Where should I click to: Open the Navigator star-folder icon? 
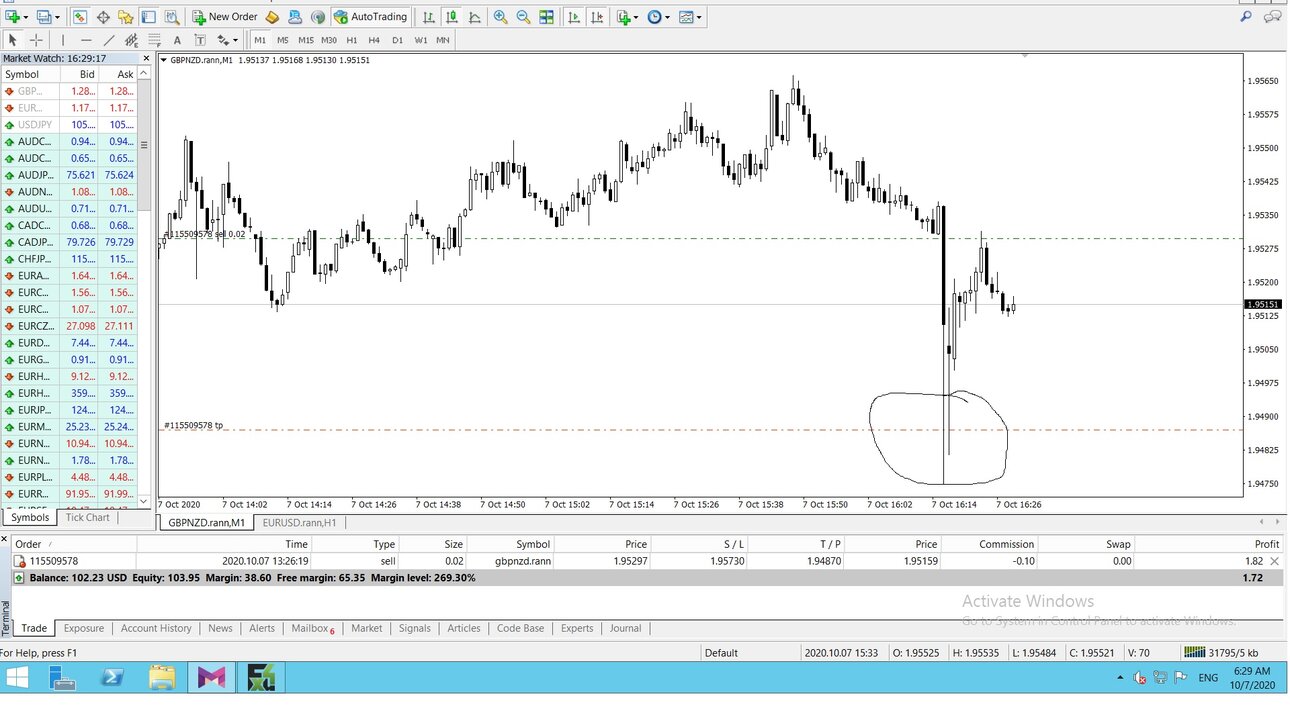pyautogui.click(x=125, y=17)
